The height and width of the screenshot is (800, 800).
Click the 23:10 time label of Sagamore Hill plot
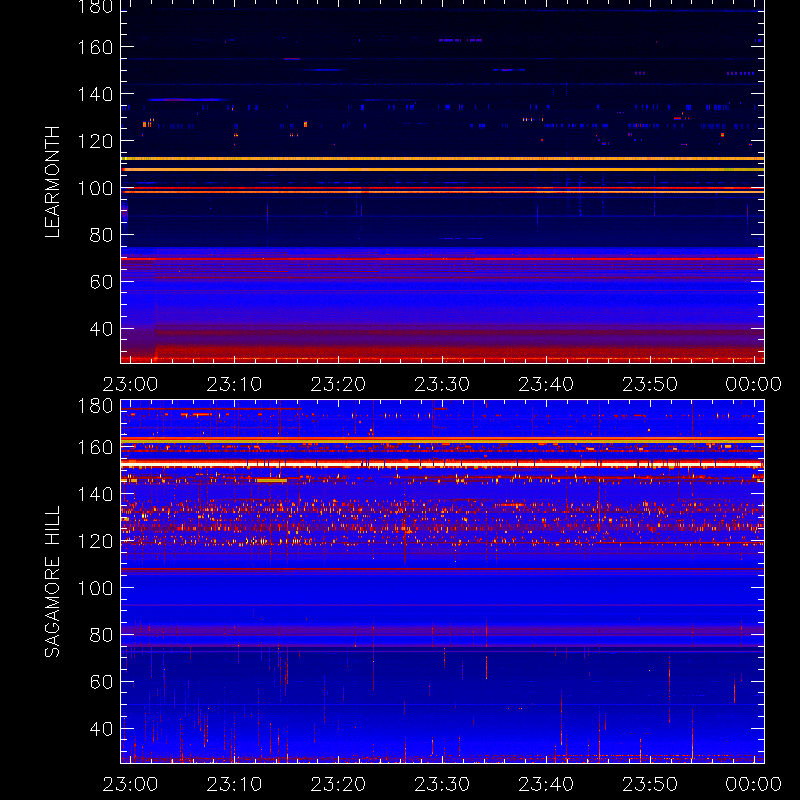tap(234, 784)
